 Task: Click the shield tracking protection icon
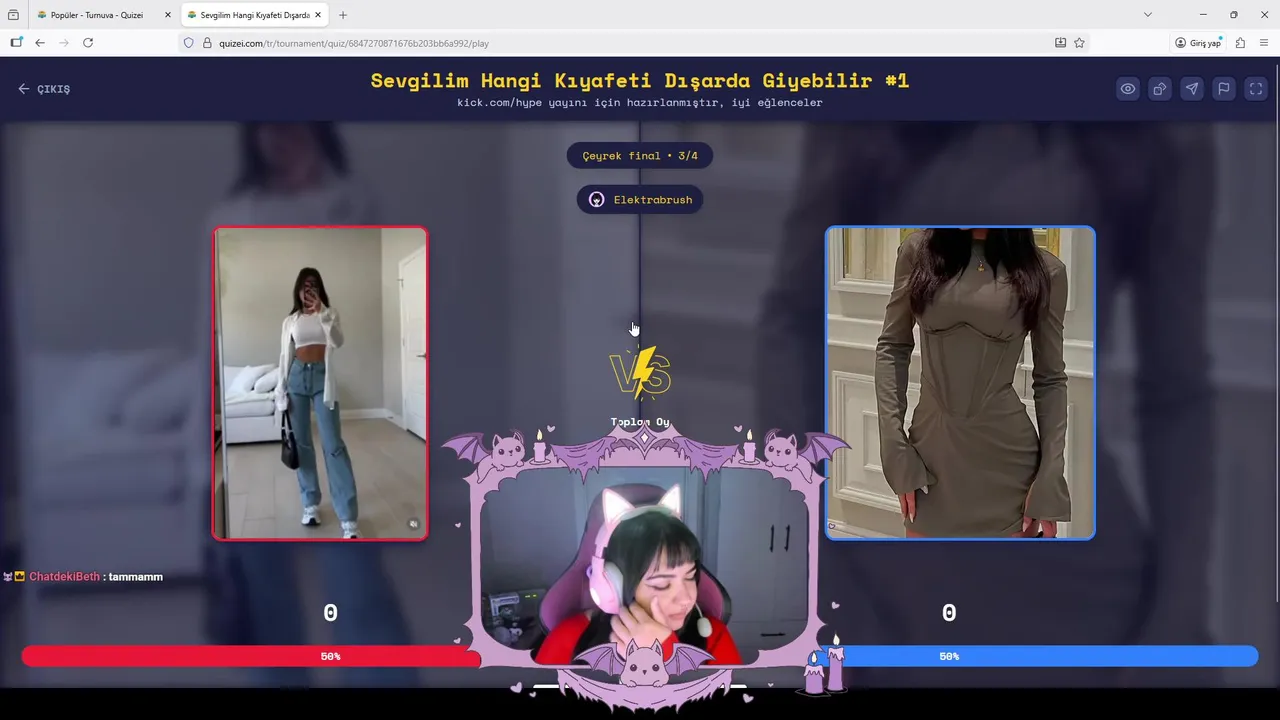188,43
